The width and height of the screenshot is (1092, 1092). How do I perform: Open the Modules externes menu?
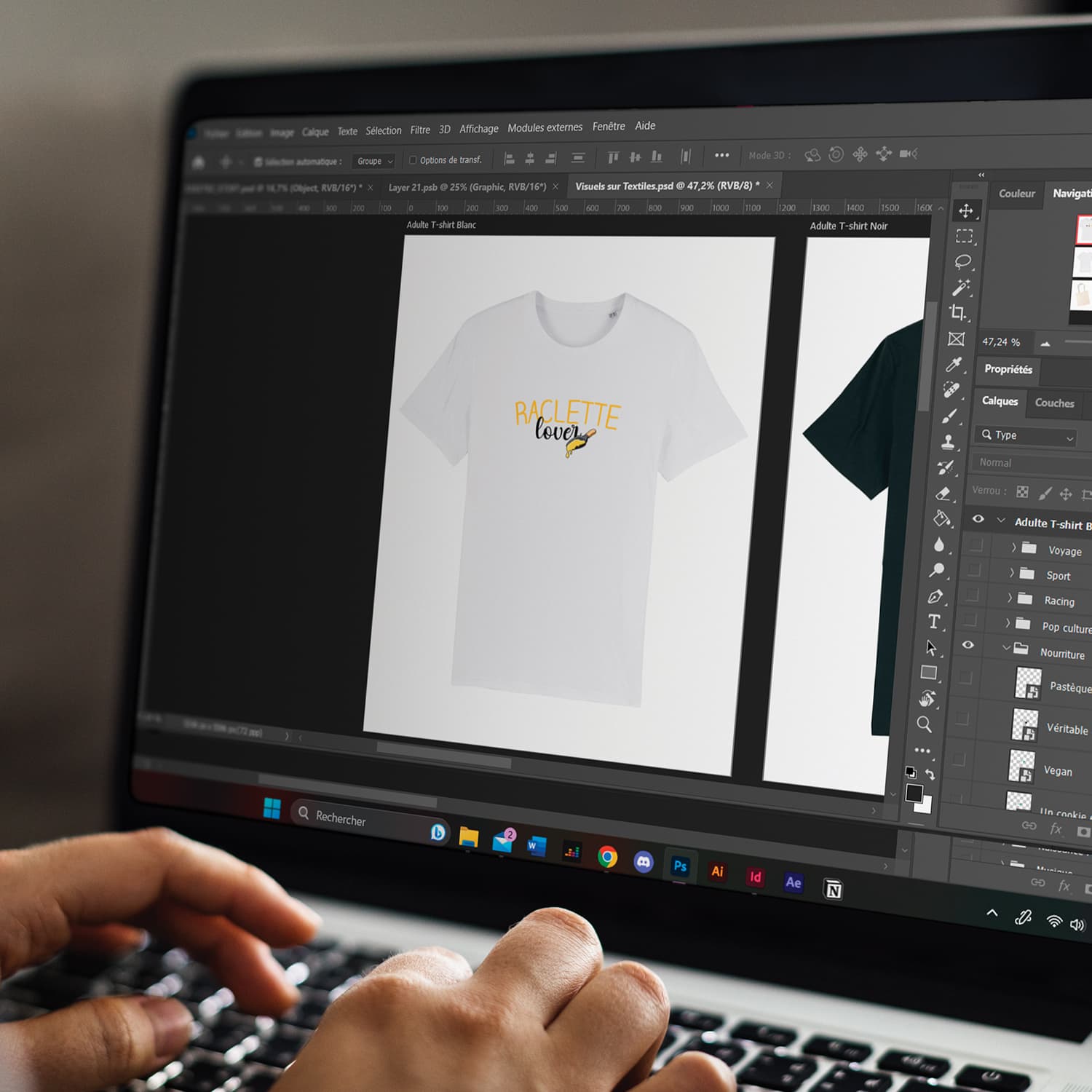545,127
